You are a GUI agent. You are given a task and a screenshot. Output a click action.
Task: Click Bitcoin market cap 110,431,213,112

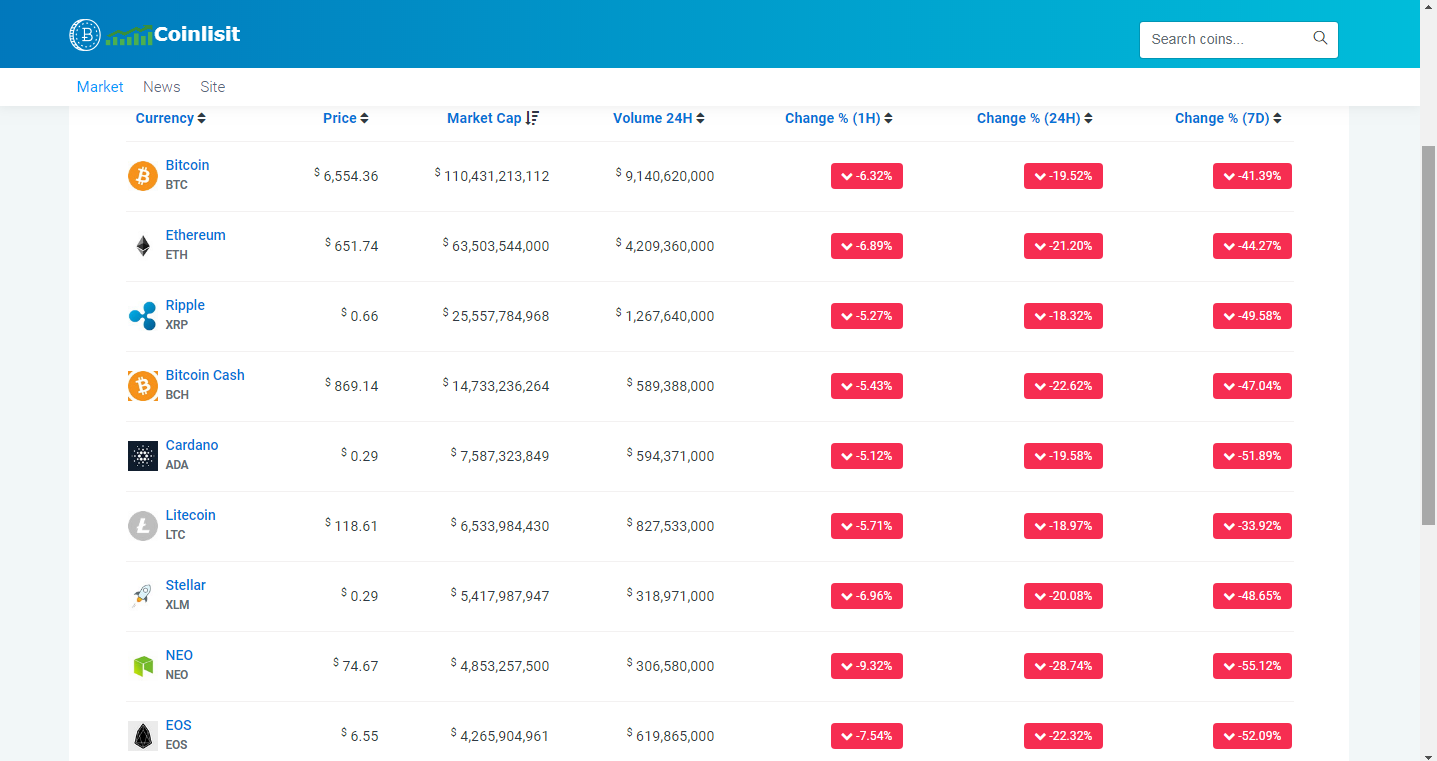[x=492, y=176]
